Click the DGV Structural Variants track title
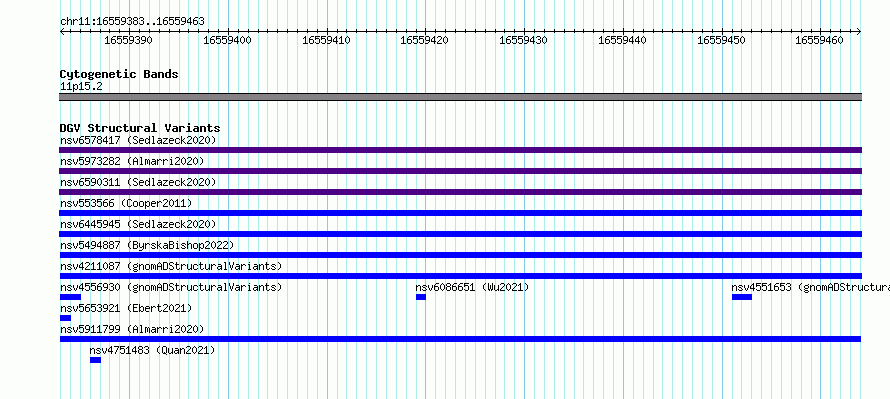The height and width of the screenshot is (399, 890). pos(140,128)
